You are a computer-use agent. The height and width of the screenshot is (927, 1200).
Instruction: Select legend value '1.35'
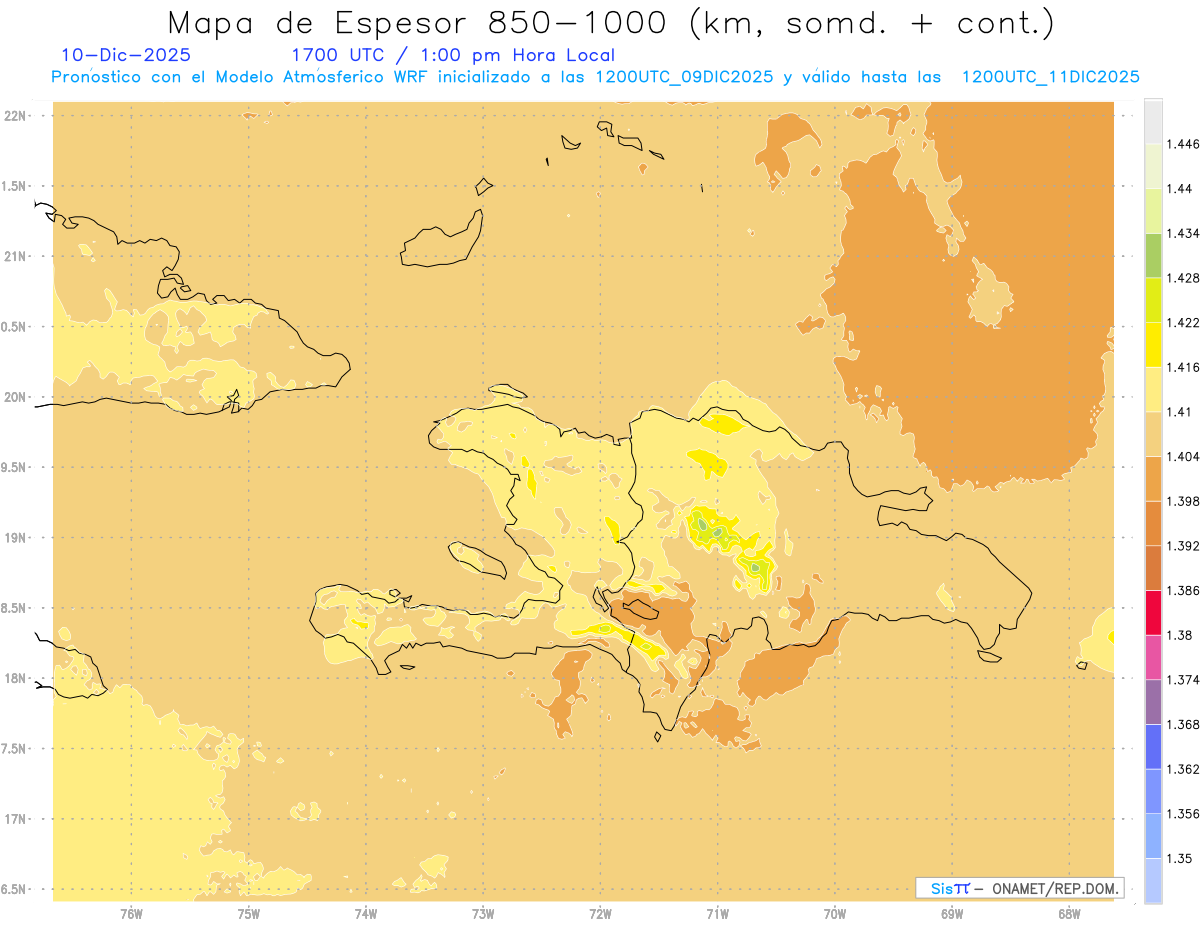(1180, 858)
